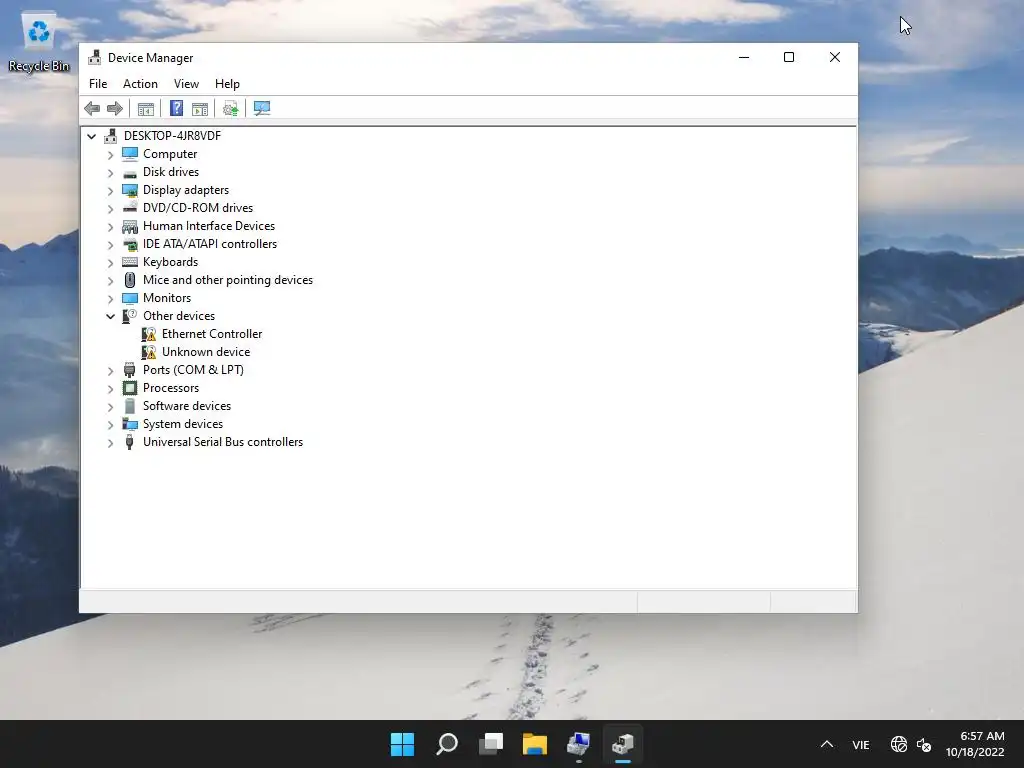The width and height of the screenshot is (1024, 768).
Task: Collapse the DESKTOP-4JR8VDF root node
Action: (x=91, y=136)
